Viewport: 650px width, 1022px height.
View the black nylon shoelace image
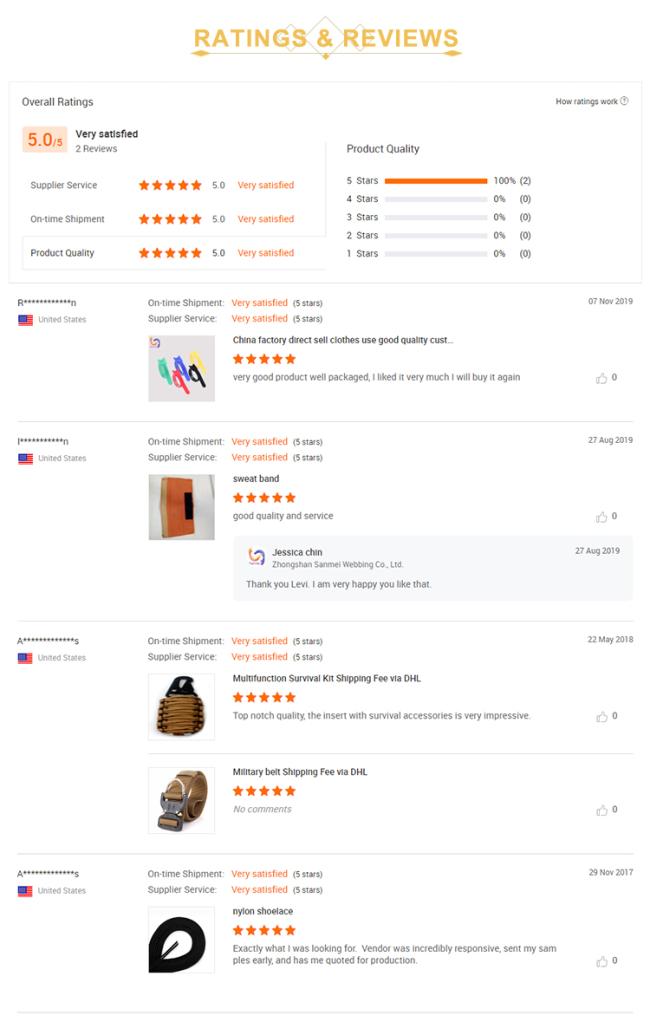181,940
